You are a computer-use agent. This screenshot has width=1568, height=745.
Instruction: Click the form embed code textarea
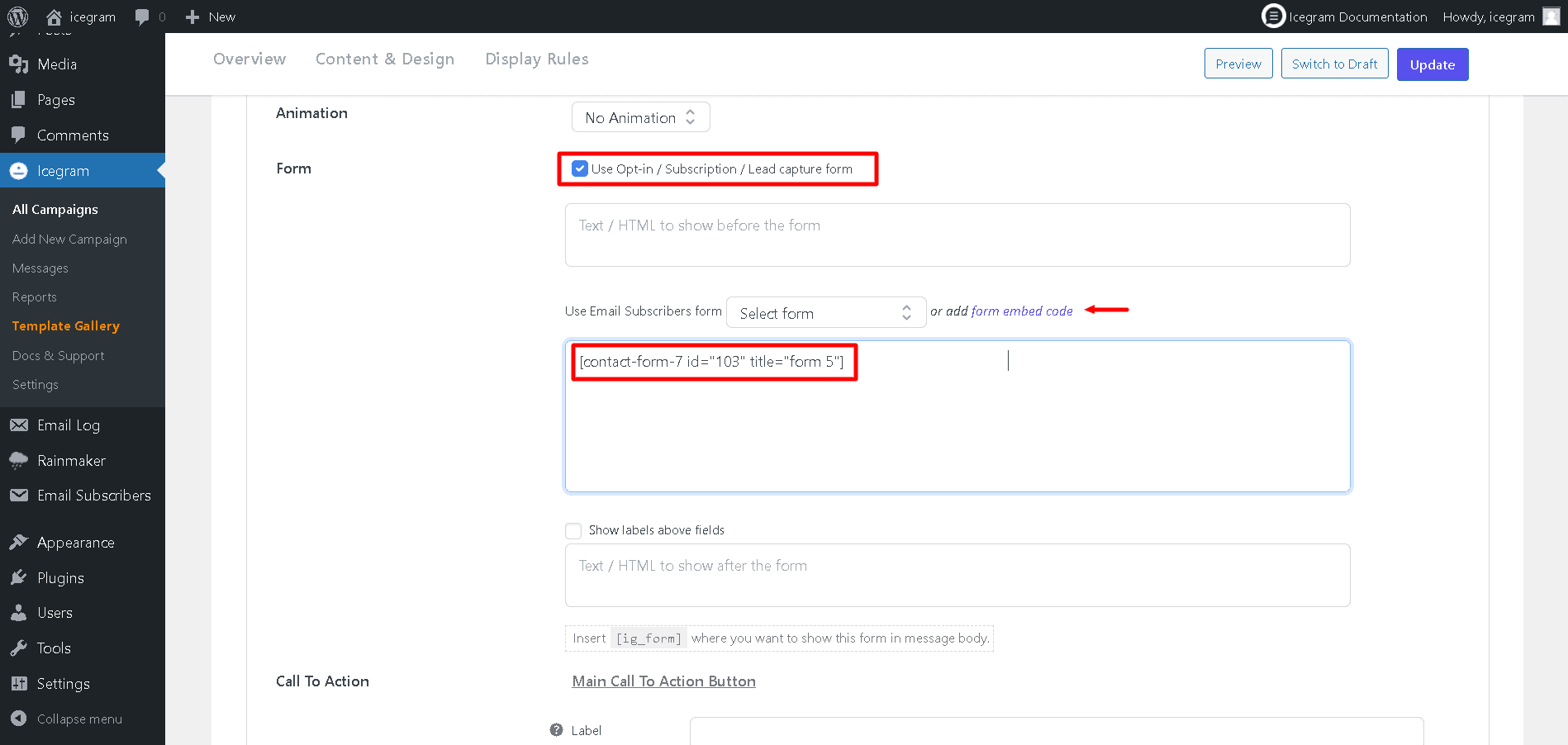click(957, 416)
